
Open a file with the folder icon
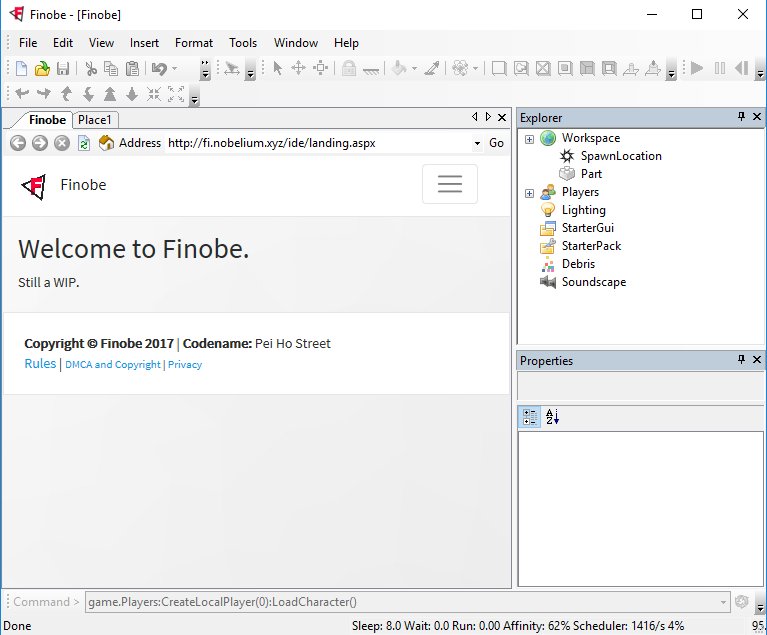[x=42, y=68]
